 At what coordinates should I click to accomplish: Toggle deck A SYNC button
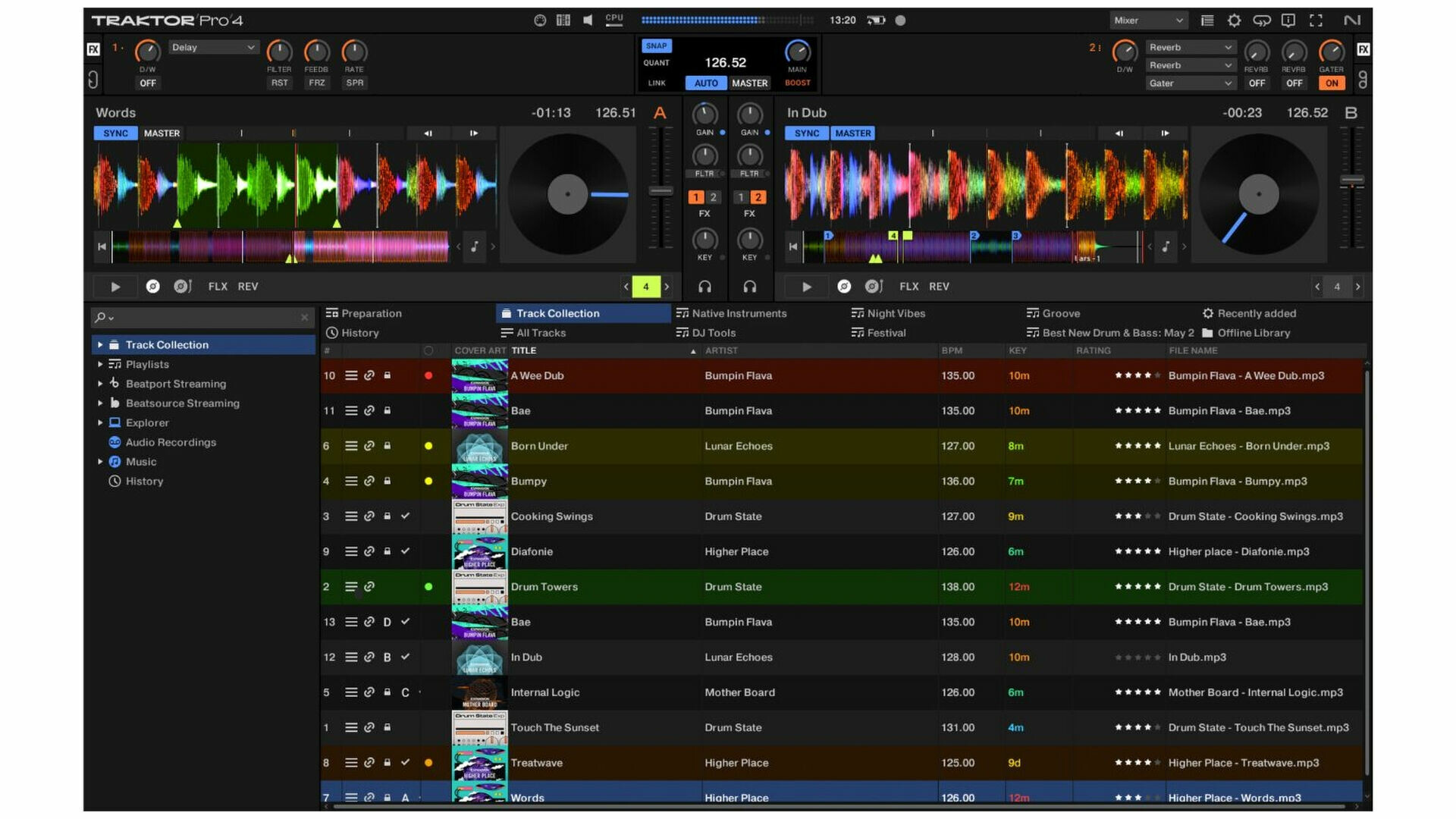(x=115, y=133)
